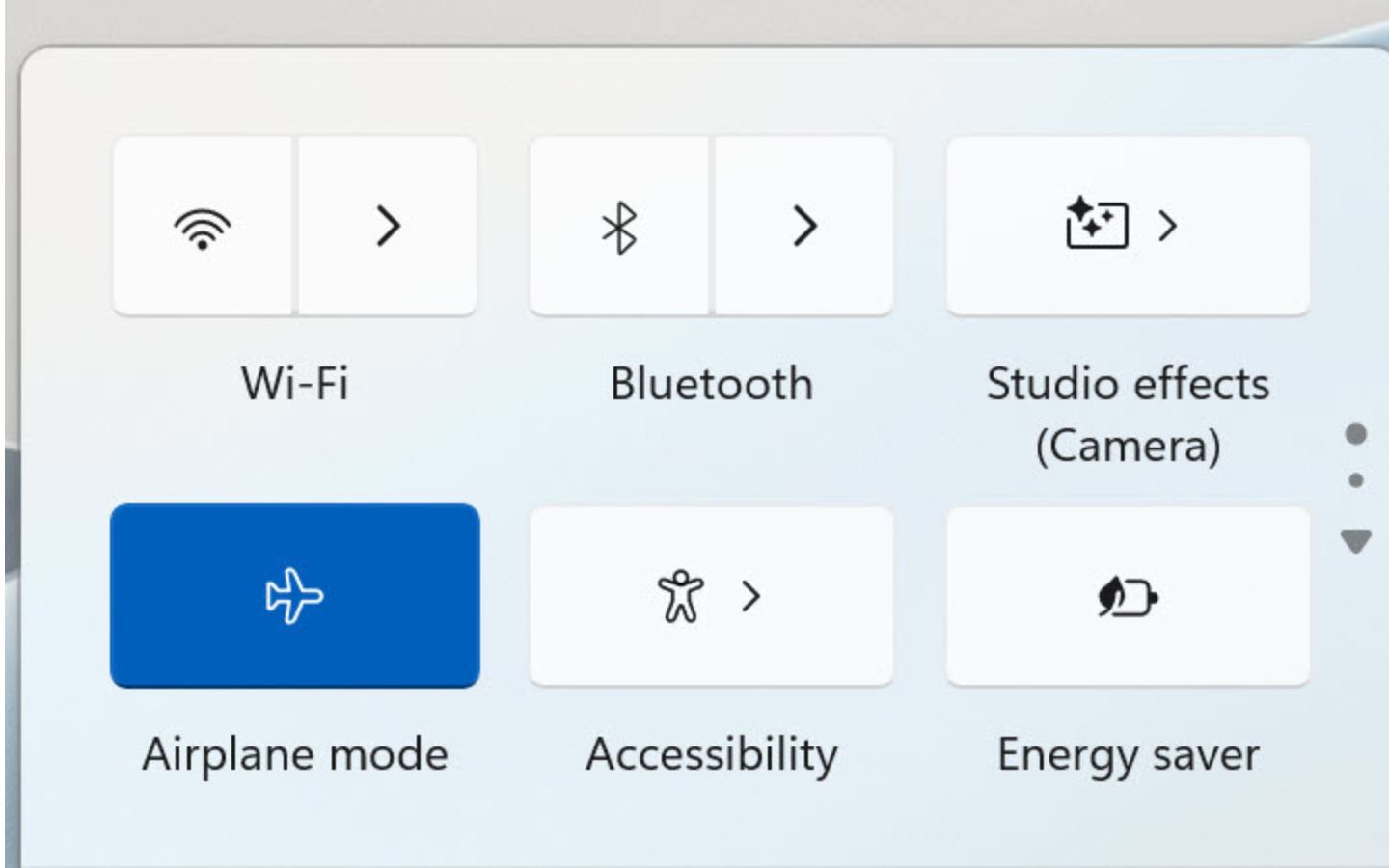Enable Energy saver via battery leaf icon
The height and width of the screenshot is (868, 1389).
(1128, 597)
